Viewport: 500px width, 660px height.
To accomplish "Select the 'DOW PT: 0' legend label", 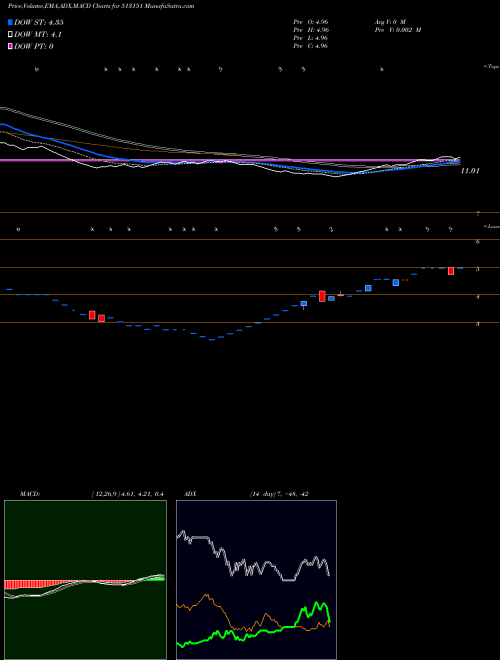I will 34,46.
